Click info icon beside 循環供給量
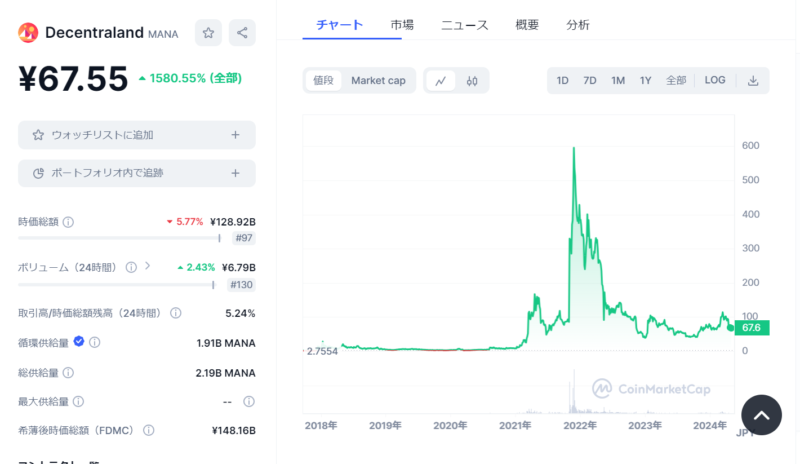This screenshot has height=464, width=800. (x=94, y=342)
